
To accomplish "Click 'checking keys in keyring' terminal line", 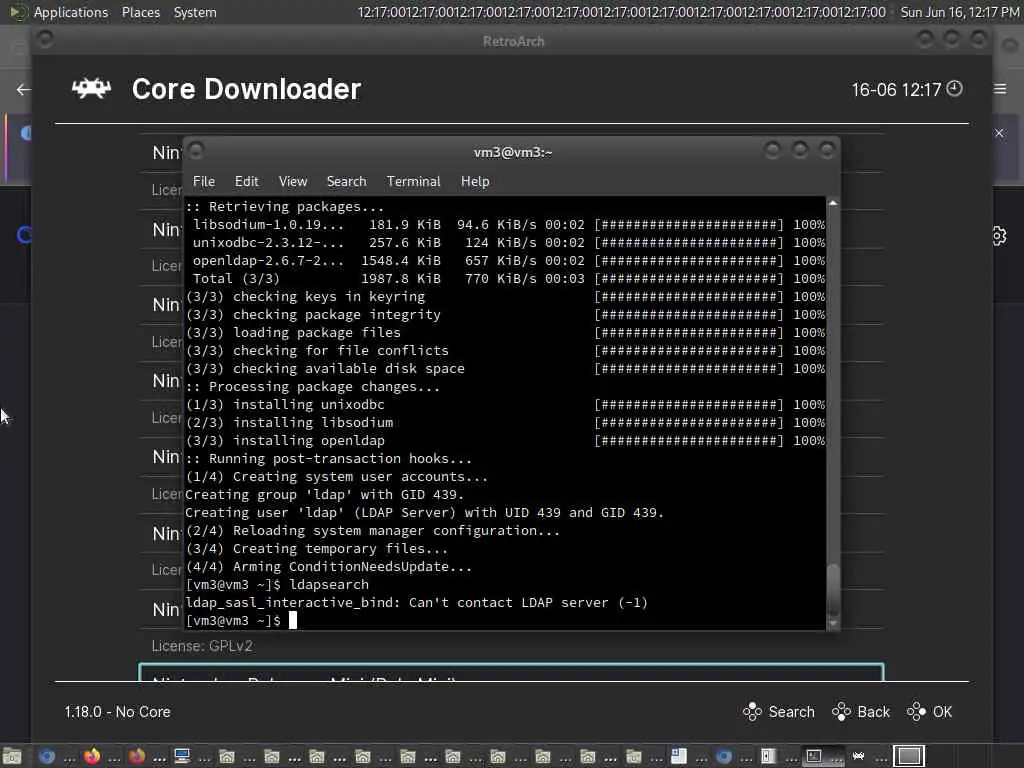I will [x=505, y=296].
